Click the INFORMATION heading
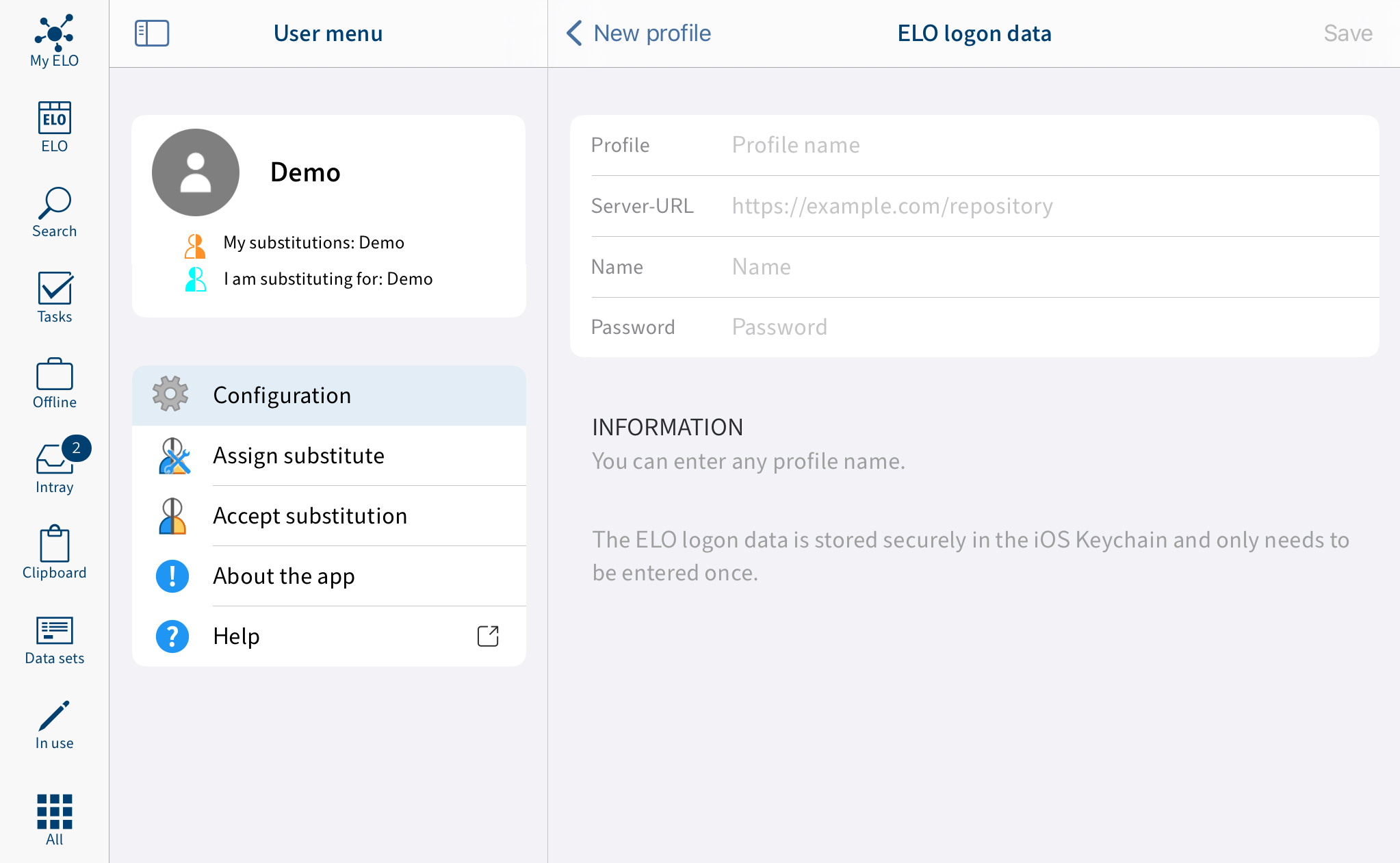This screenshot has height=863, width=1400. pyautogui.click(x=668, y=427)
